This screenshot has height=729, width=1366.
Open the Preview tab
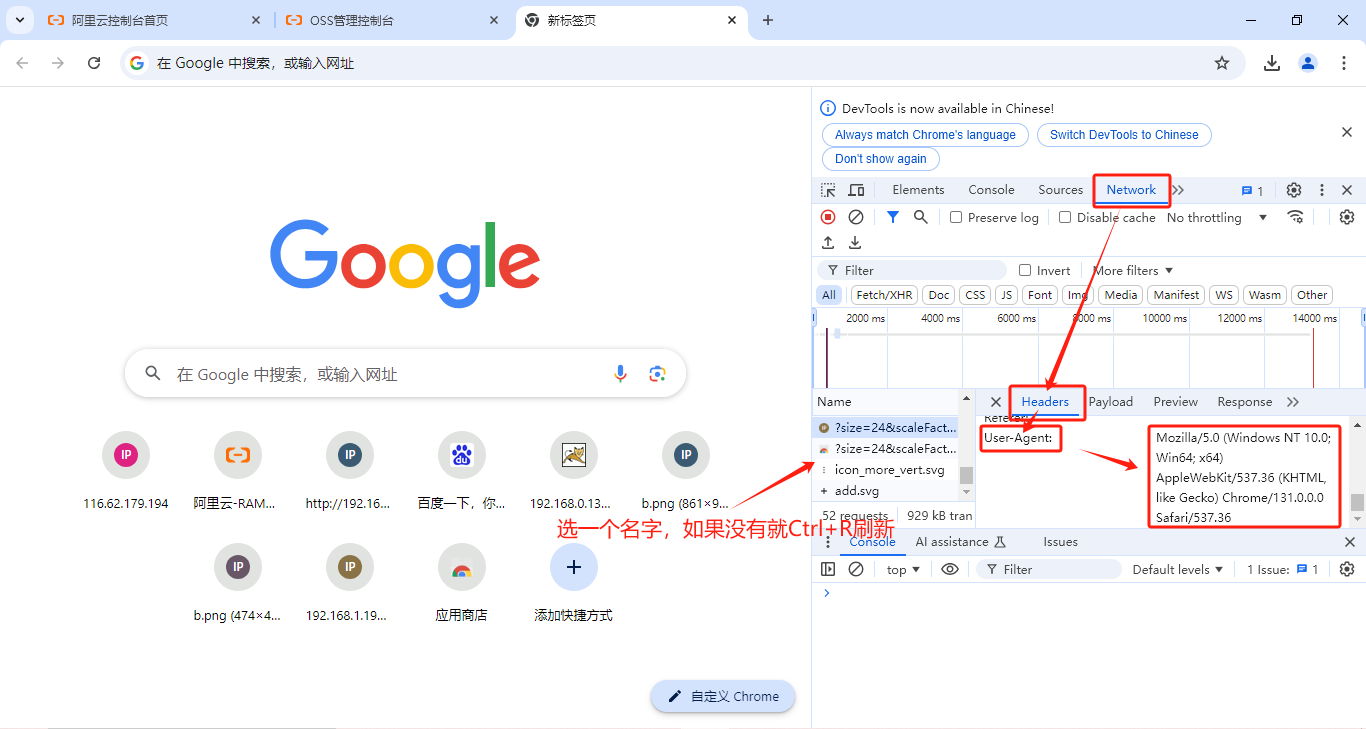point(1175,402)
